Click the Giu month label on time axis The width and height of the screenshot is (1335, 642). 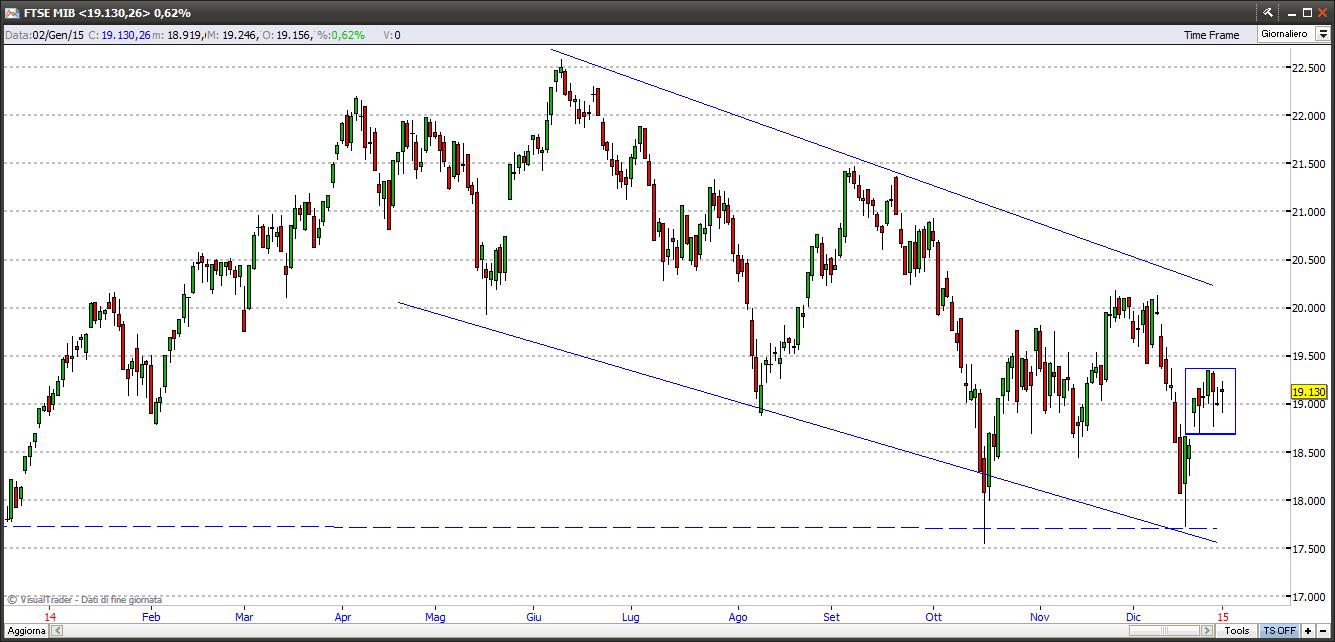coord(535,617)
